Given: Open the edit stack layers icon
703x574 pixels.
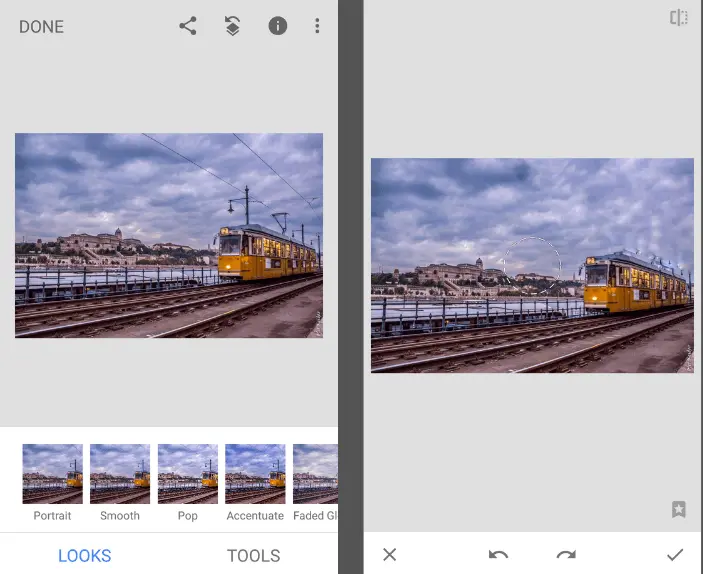Looking at the screenshot, I should pos(232,26).
